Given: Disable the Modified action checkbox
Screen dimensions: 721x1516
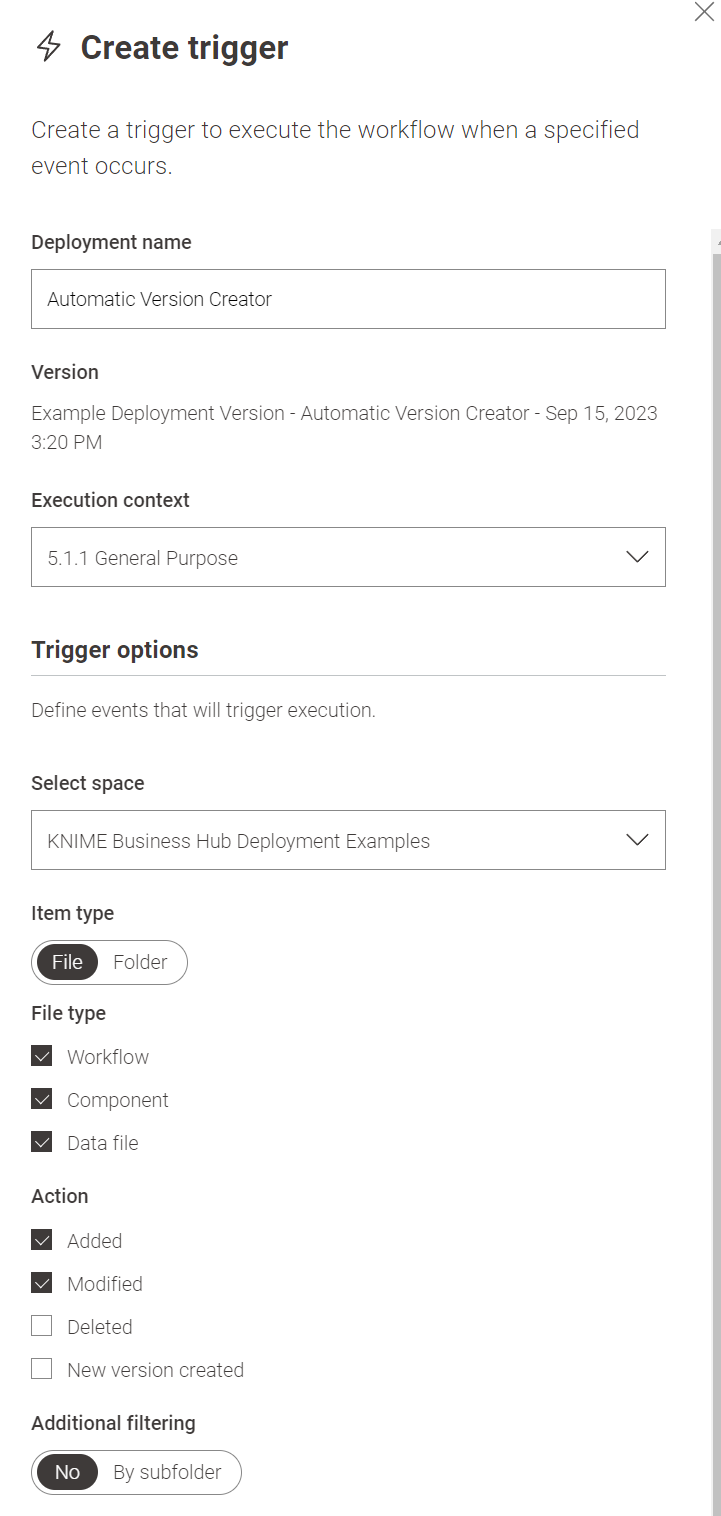Looking at the screenshot, I should point(42,1284).
